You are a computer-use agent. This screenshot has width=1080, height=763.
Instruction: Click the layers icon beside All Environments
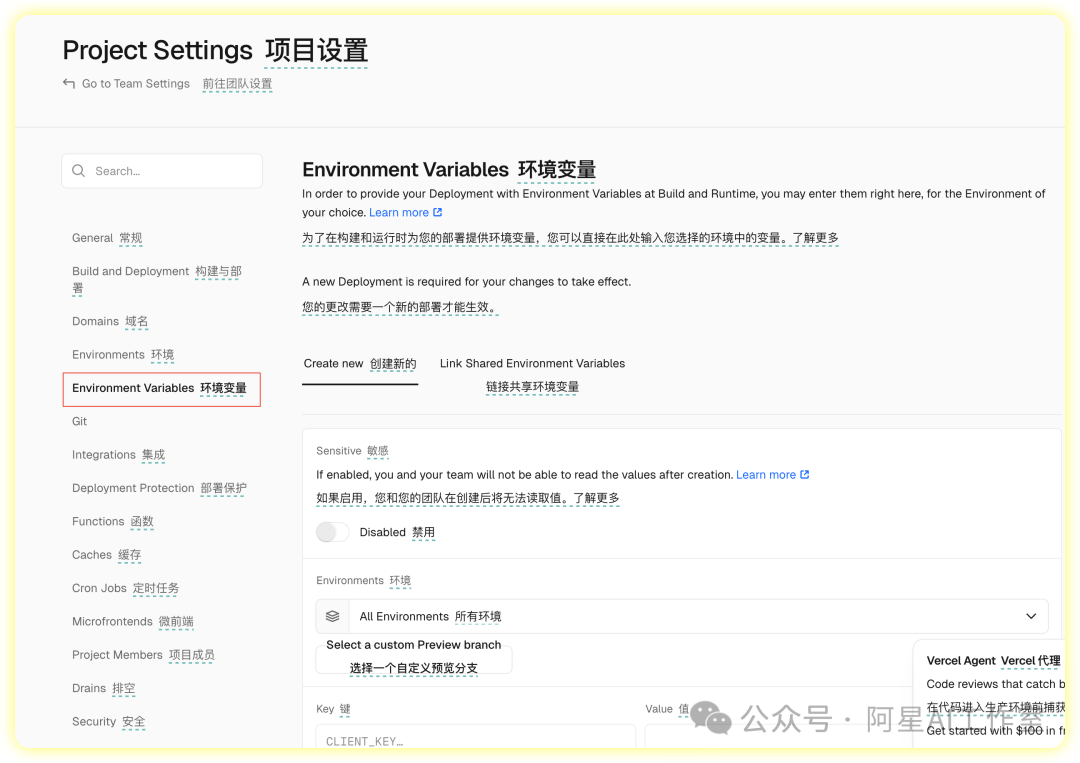pos(333,616)
